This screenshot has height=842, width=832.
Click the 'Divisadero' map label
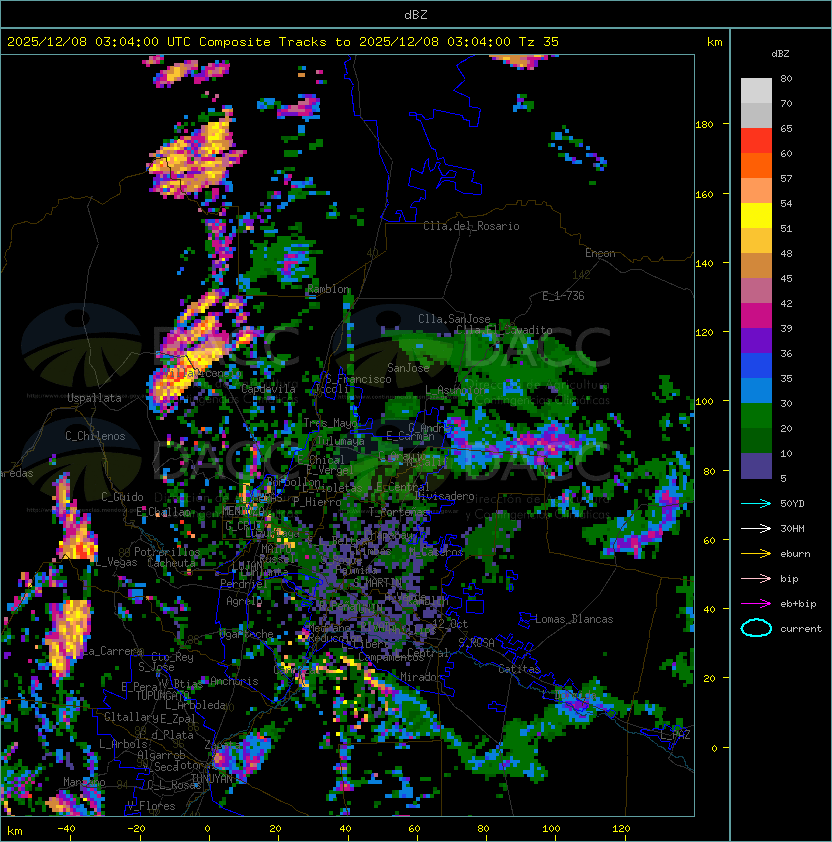[444, 496]
